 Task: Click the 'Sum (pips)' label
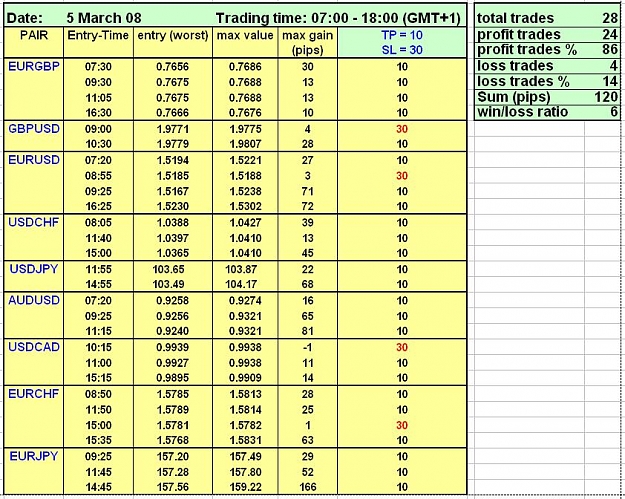514,97
